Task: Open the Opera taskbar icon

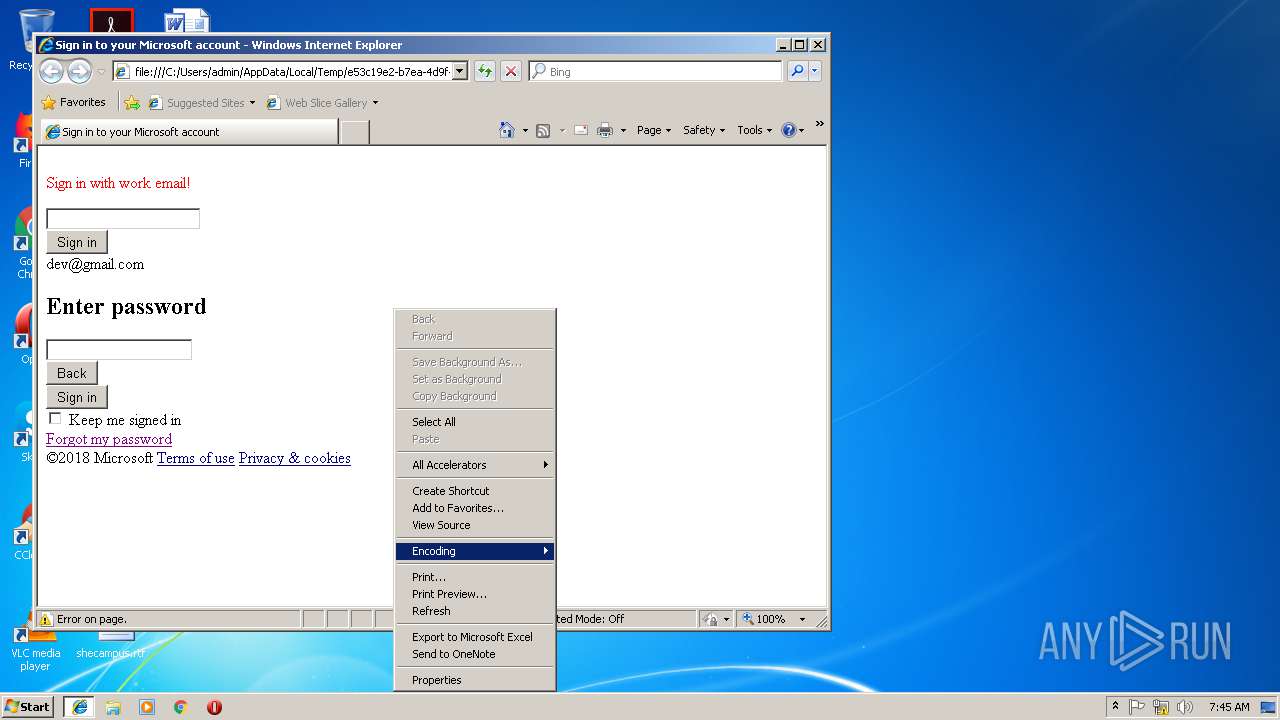Action: [214, 706]
